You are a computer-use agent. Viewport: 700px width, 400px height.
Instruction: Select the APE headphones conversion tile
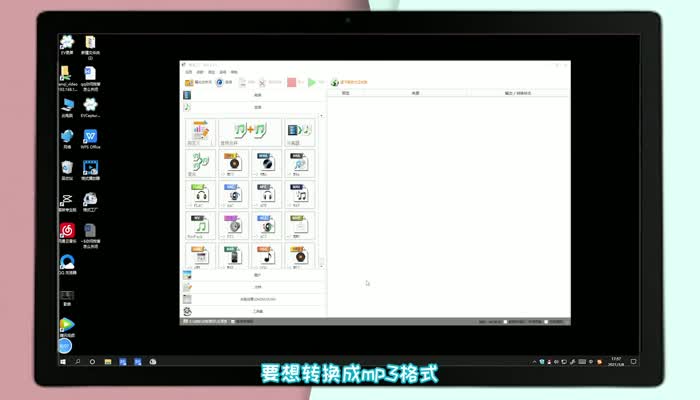267,195
